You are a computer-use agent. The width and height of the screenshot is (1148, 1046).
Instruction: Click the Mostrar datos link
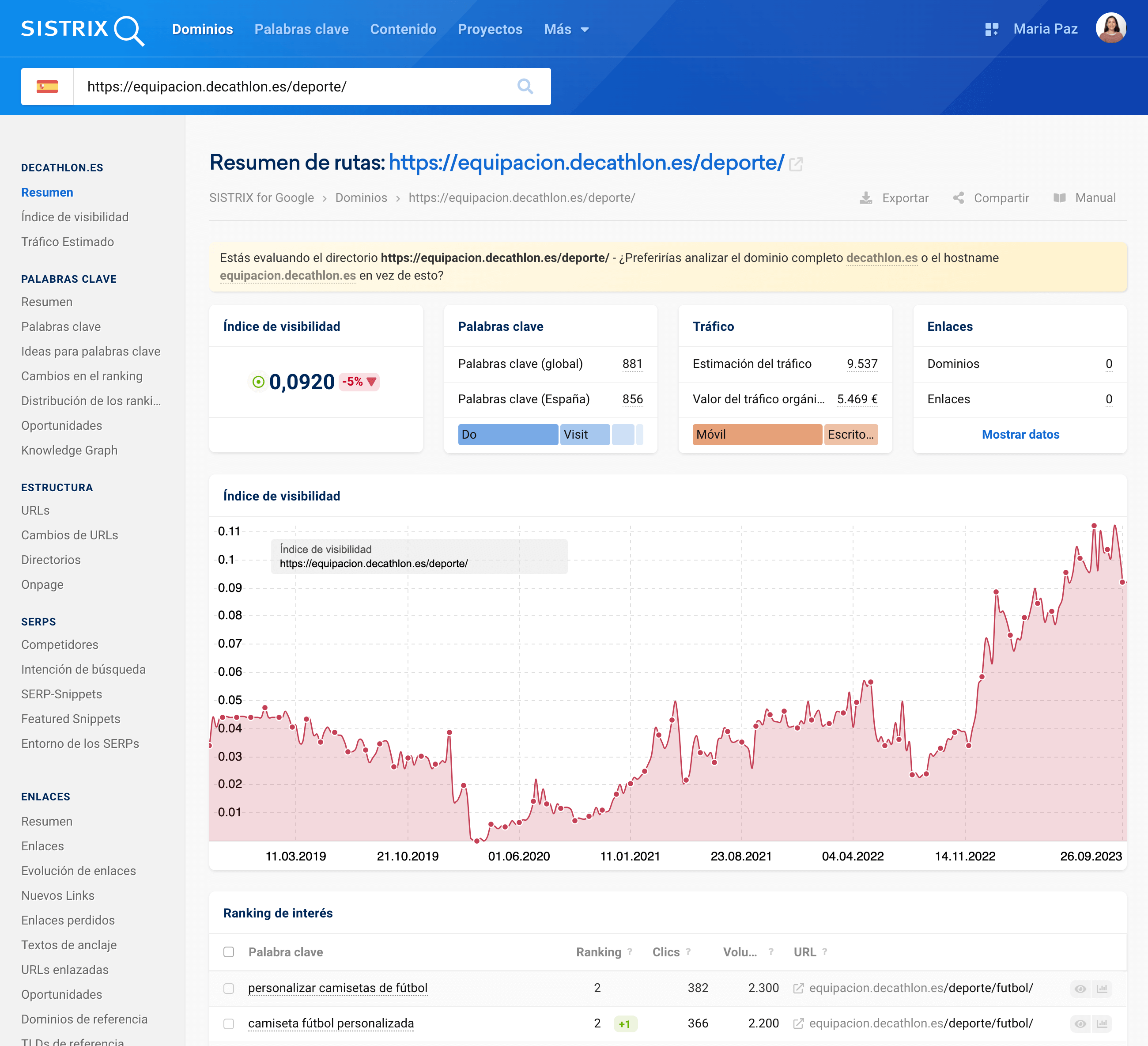click(x=1020, y=434)
